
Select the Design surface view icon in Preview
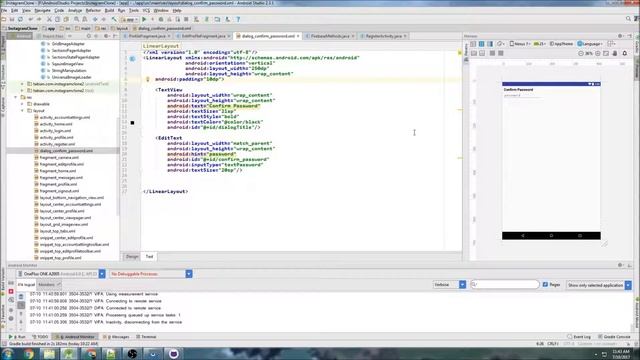point(473,44)
